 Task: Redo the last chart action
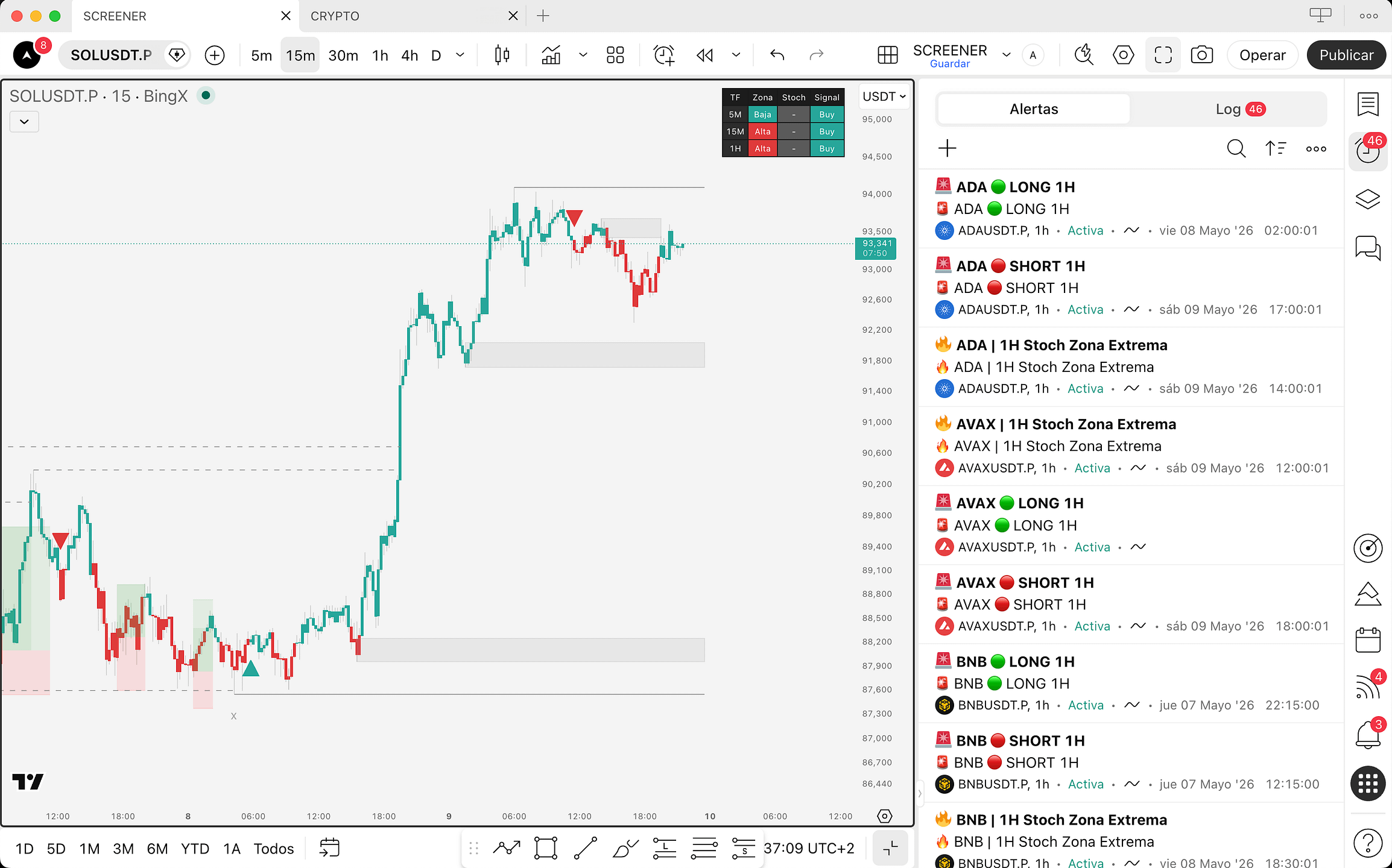816,55
